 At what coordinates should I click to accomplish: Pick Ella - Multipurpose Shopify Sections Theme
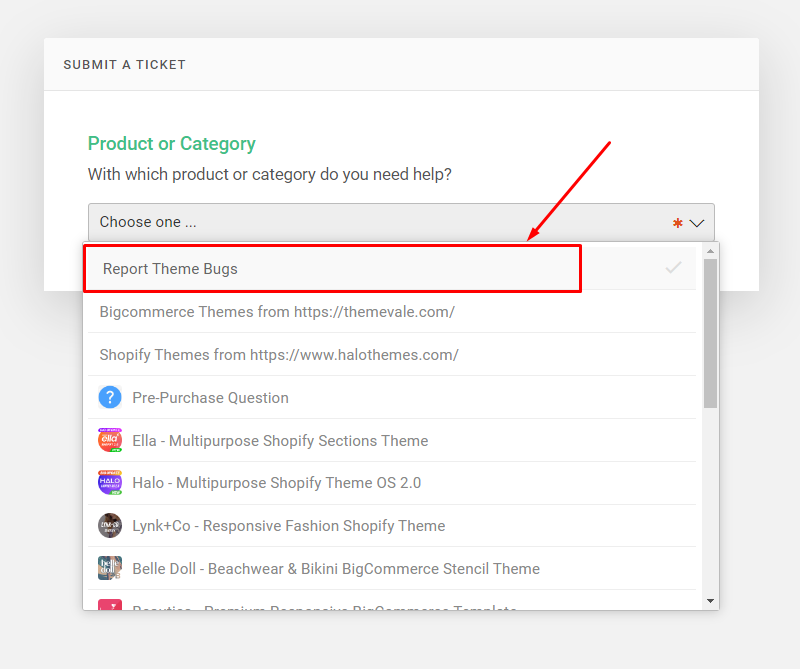click(x=392, y=440)
